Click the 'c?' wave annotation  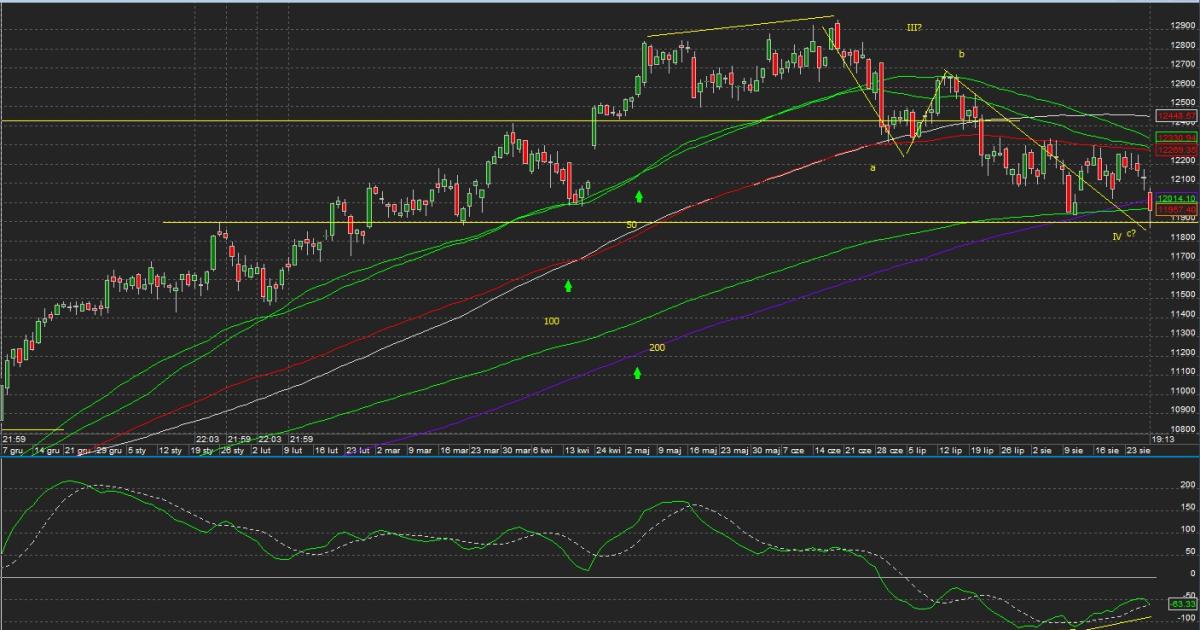tap(1131, 234)
